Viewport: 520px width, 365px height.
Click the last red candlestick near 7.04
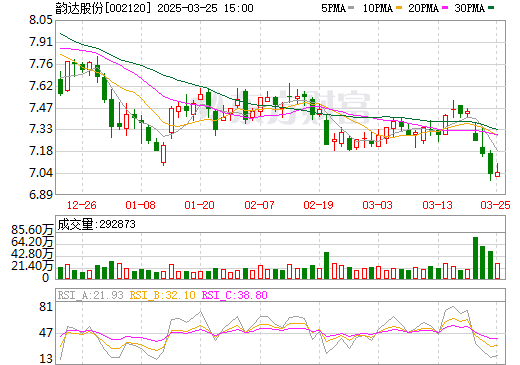(497, 174)
